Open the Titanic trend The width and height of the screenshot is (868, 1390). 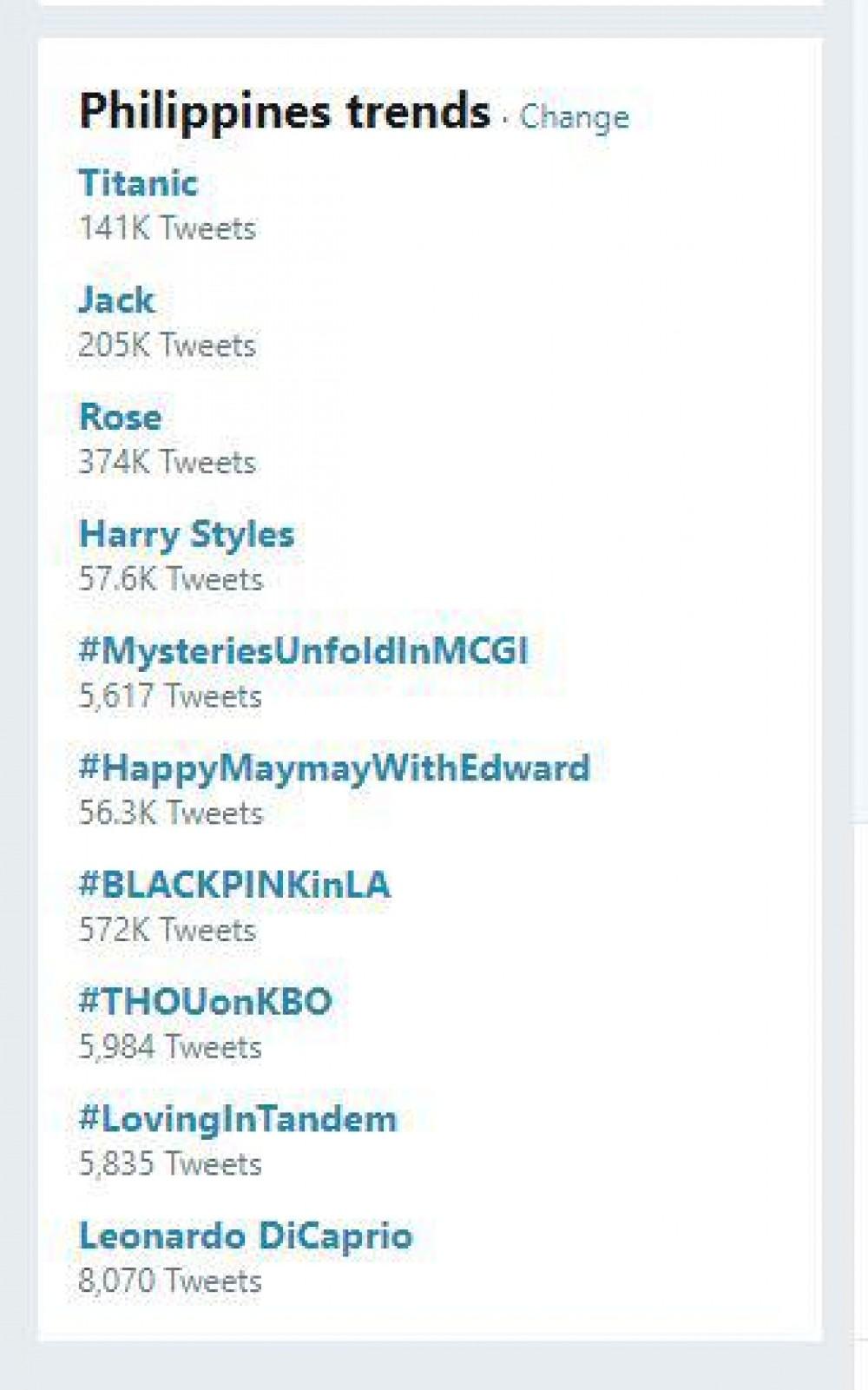[139, 183]
